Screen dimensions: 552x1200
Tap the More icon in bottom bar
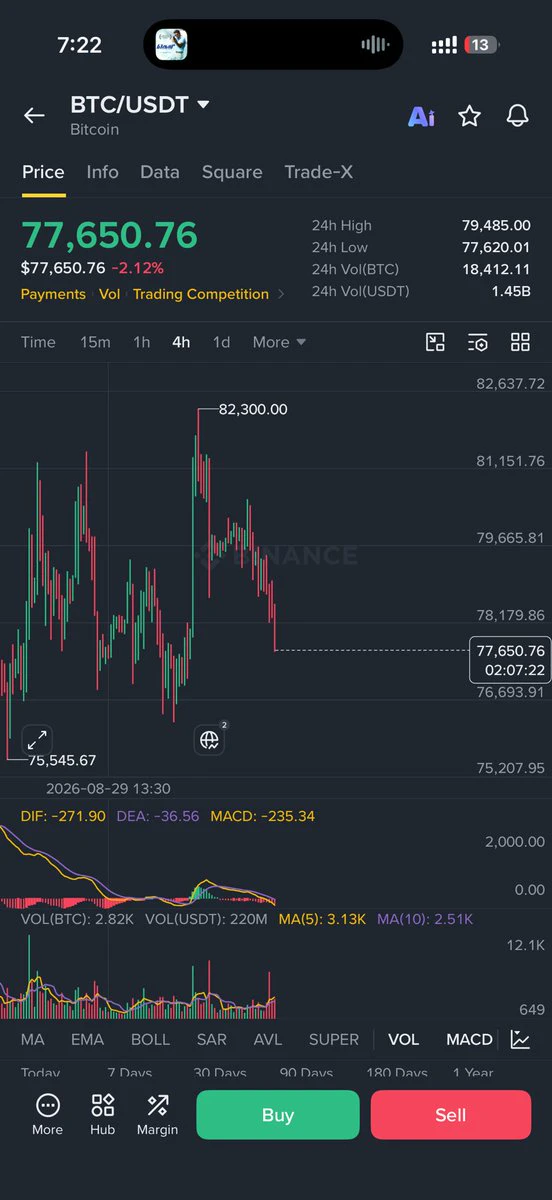pyautogui.click(x=47, y=1114)
